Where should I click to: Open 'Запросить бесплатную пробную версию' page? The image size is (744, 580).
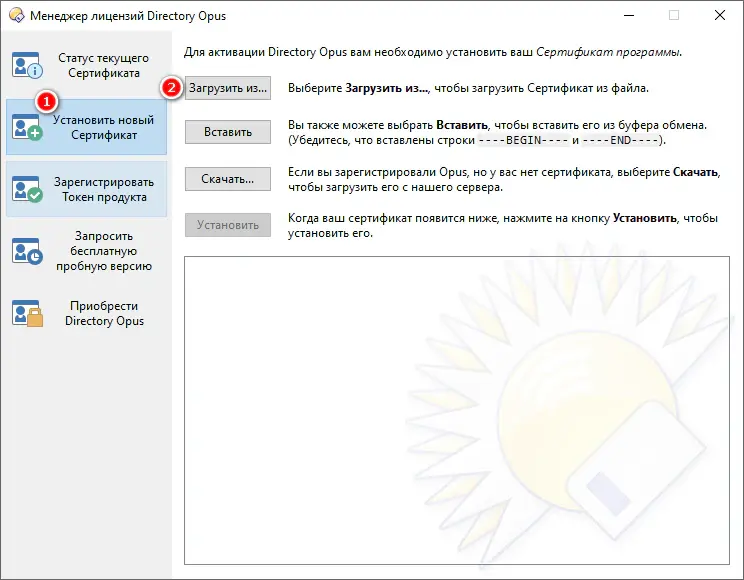pos(86,251)
